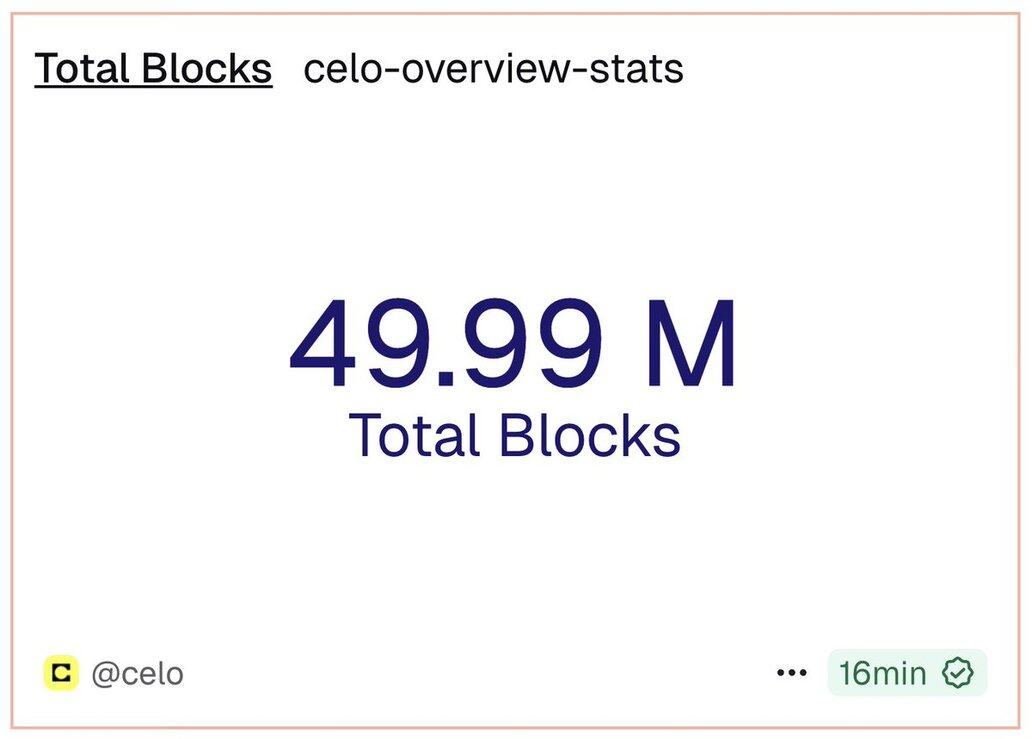The height and width of the screenshot is (739, 1032).
Task: Click the Total Blocks label under the counter
Action: pos(514,437)
